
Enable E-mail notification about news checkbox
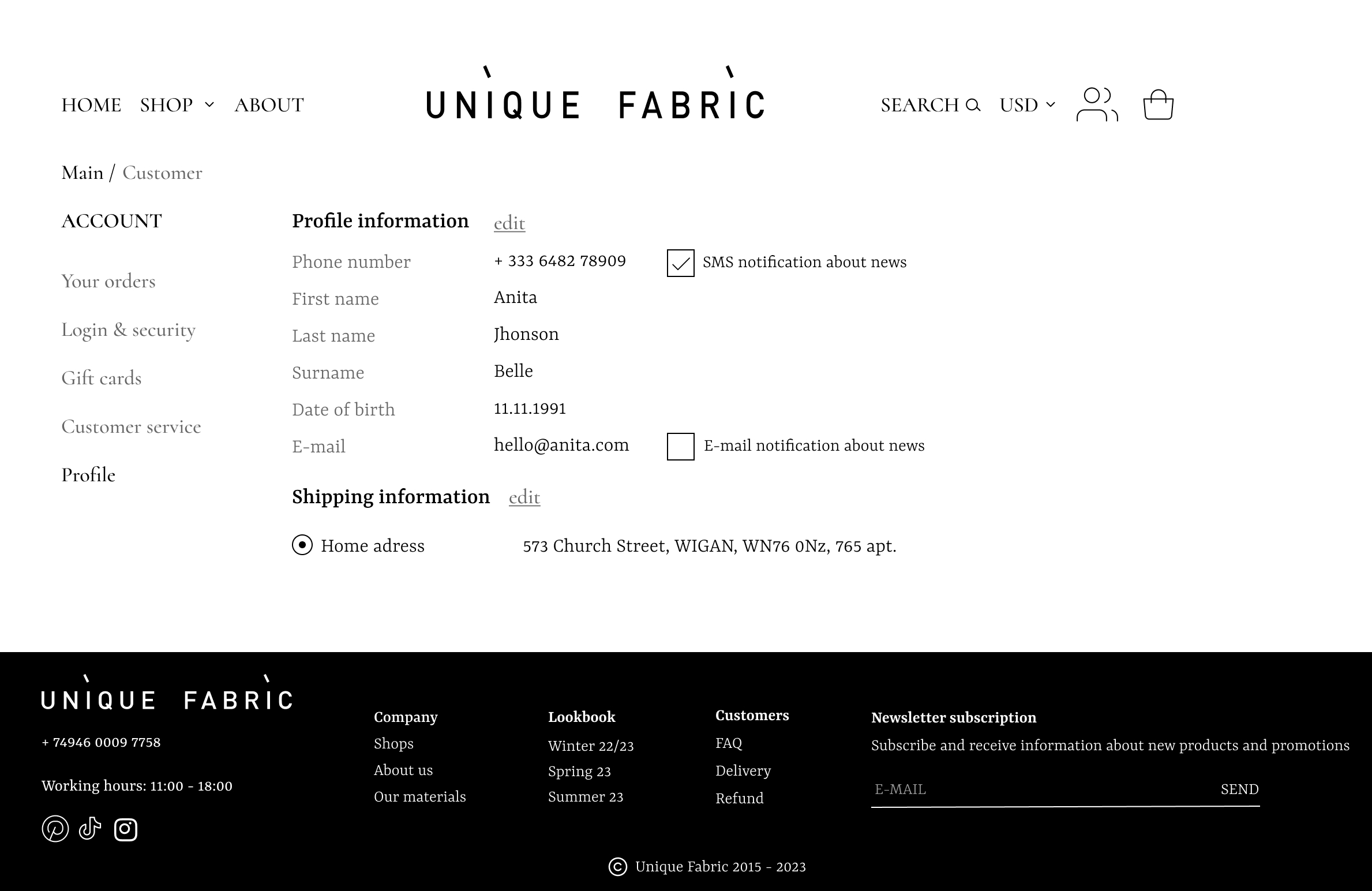(681, 447)
